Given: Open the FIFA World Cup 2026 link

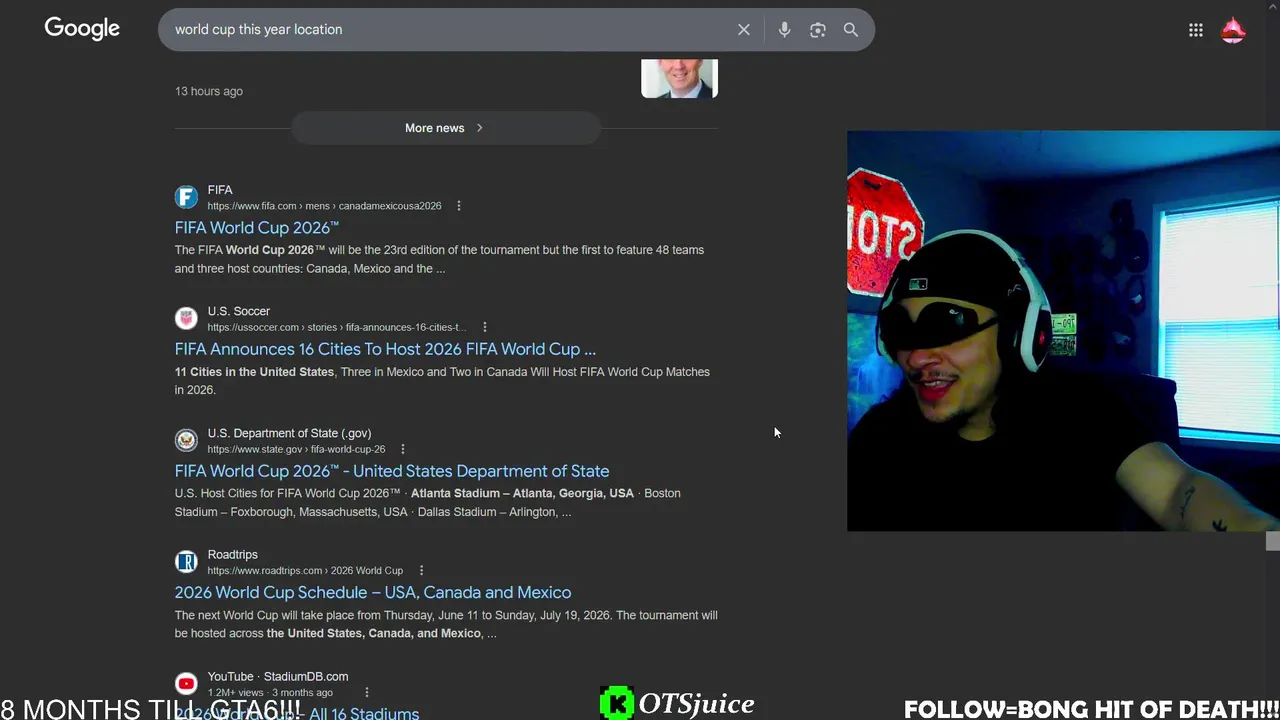Looking at the screenshot, I should pos(257,228).
